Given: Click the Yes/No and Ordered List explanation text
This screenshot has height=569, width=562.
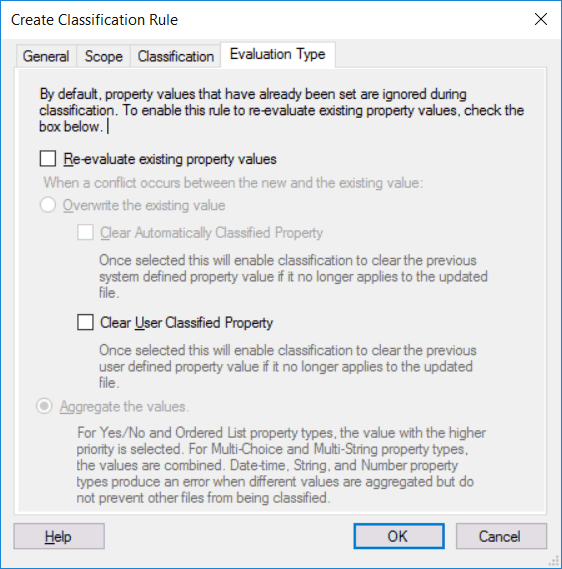Looking at the screenshot, I should 281,465.
